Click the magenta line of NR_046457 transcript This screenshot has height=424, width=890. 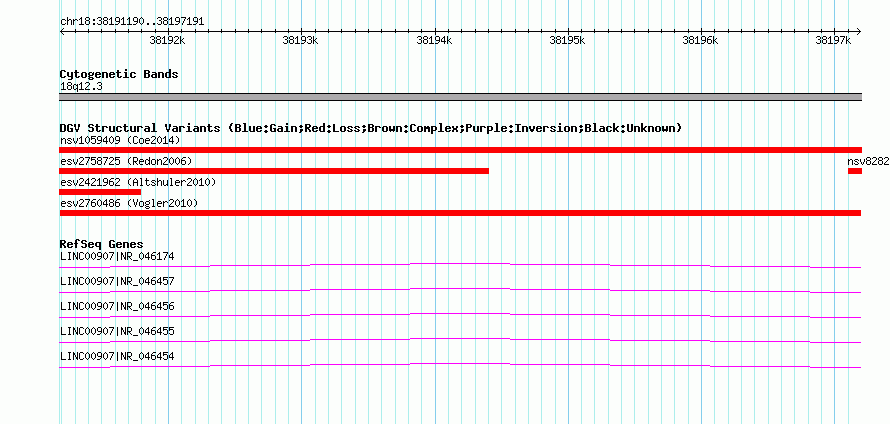(460, 290)
